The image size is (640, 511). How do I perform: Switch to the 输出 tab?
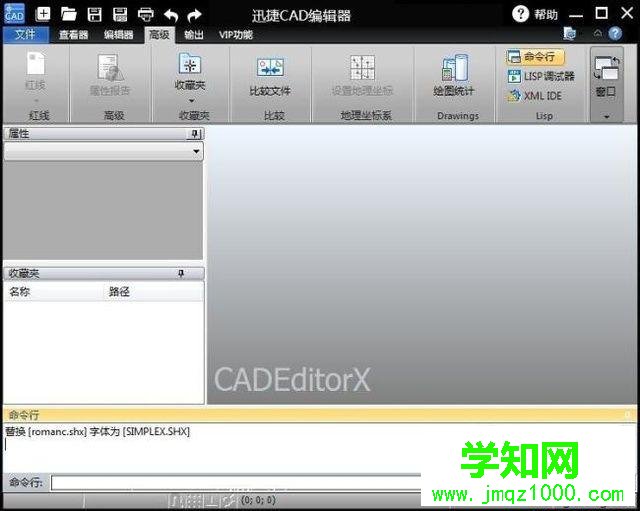pos(194,35)
